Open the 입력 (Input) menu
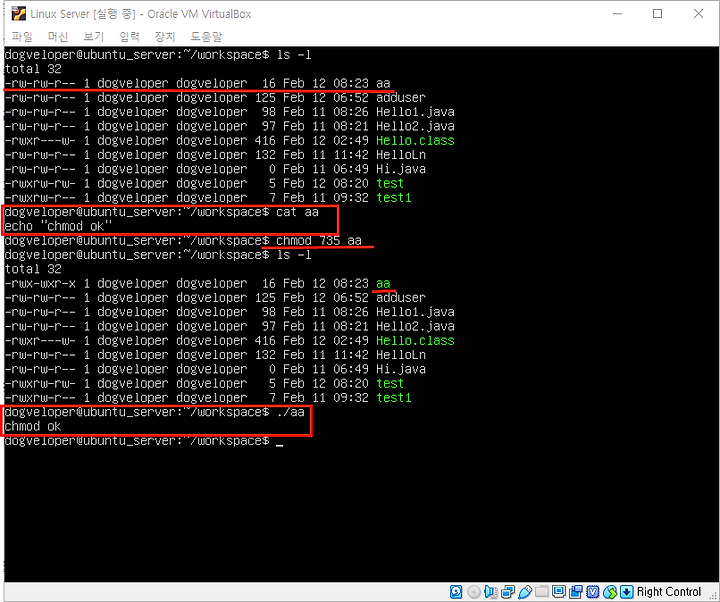Image resolution: width=720 pixels, height=602 pixels. point(129,36)
